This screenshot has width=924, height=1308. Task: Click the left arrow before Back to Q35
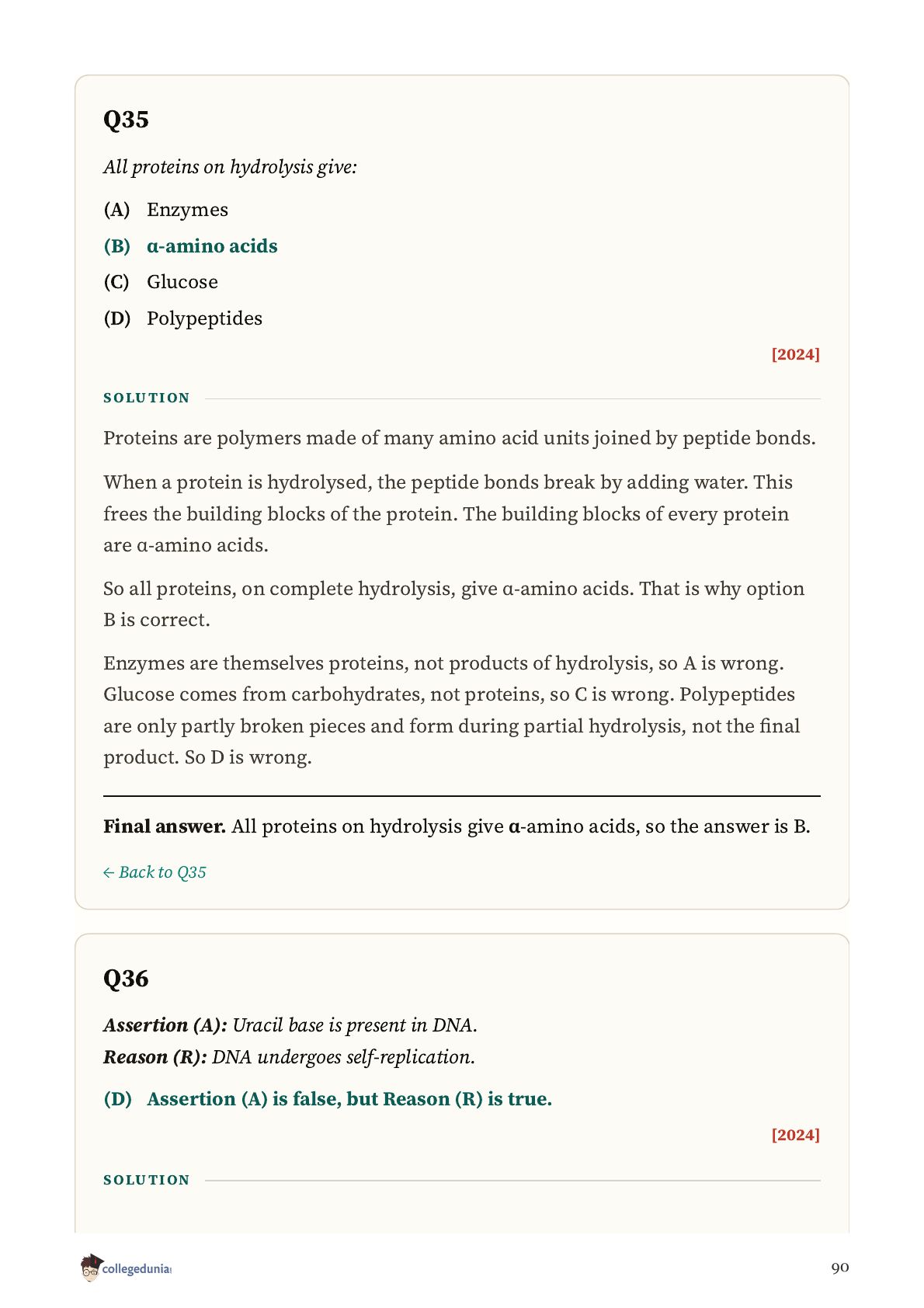(x=109, y=873)
